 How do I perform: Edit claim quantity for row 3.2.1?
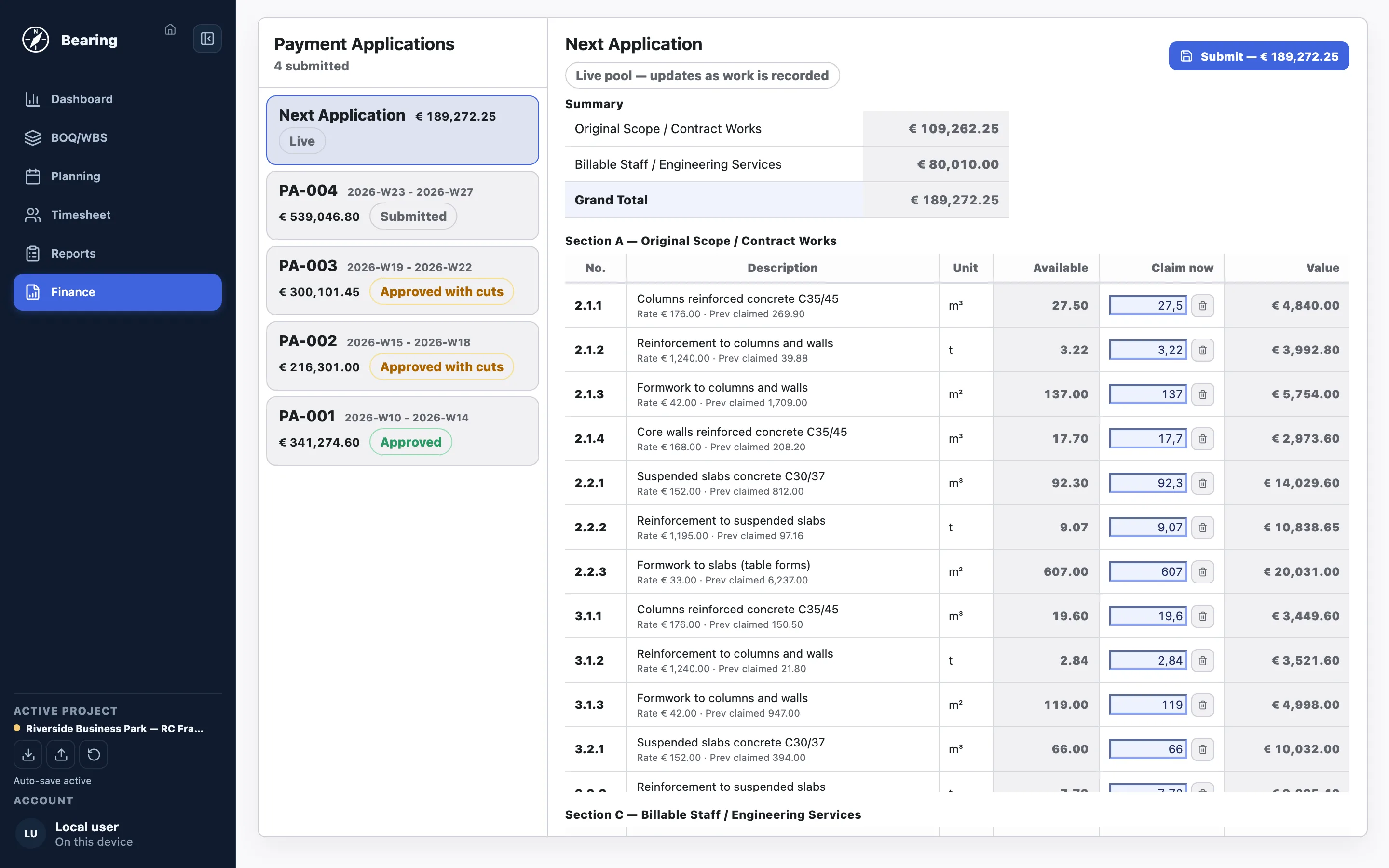pos(1148,749)
